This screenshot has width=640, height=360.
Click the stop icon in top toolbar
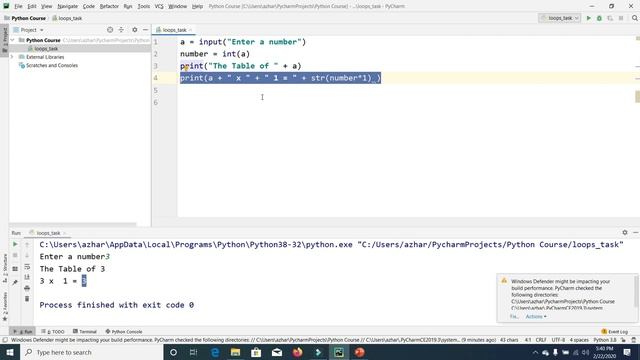(x=621, y=18)
